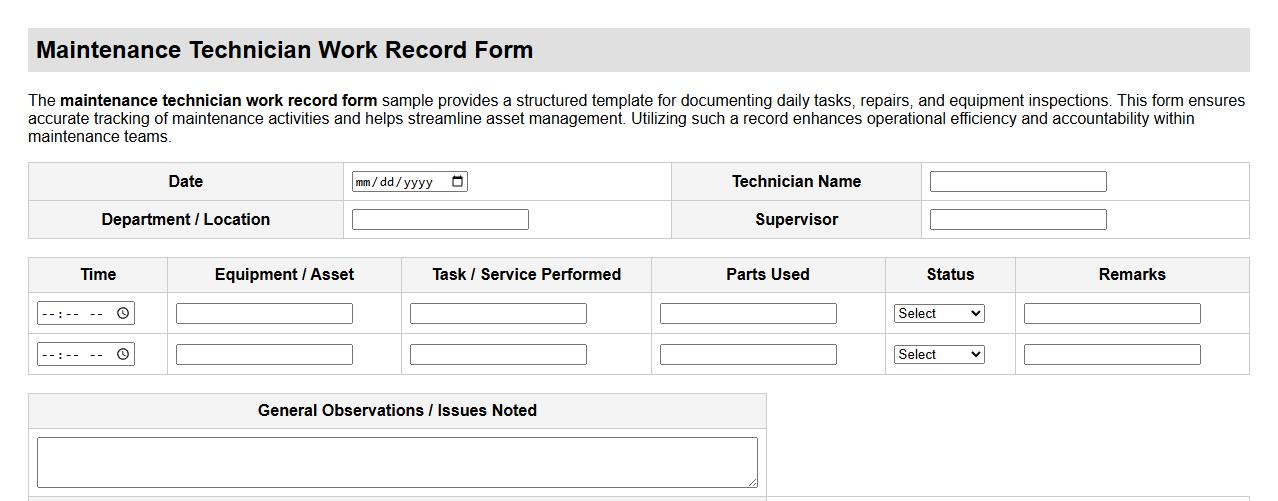Select the 'General Observations / Issues Noted' header
The width and height of the screenshot is (1278, 501).
click(397, 410)
